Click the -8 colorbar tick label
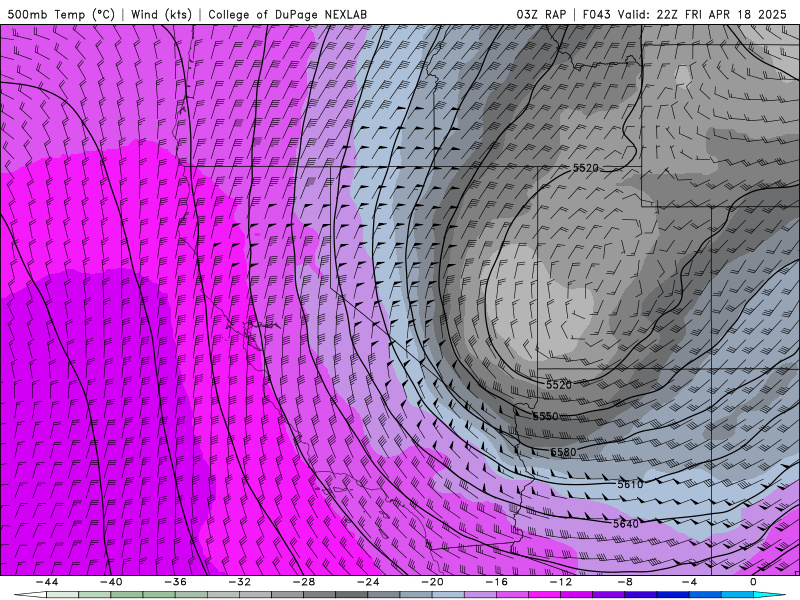 pyautogui.click(x=625, y=582)
